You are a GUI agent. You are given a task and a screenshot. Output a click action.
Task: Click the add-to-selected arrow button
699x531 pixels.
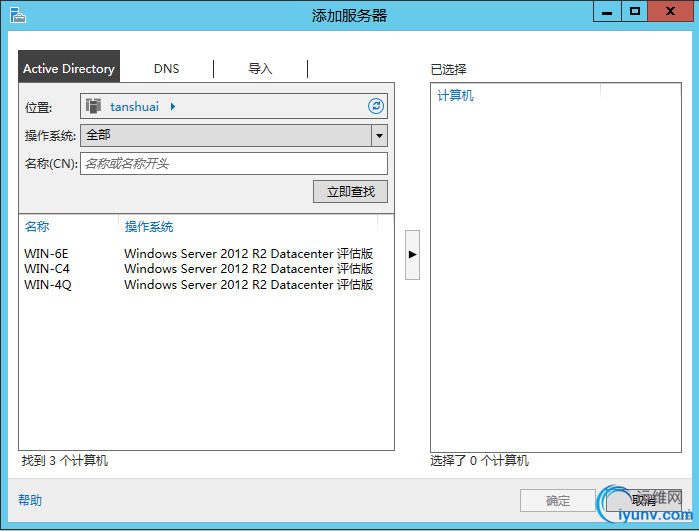point(412,255)
